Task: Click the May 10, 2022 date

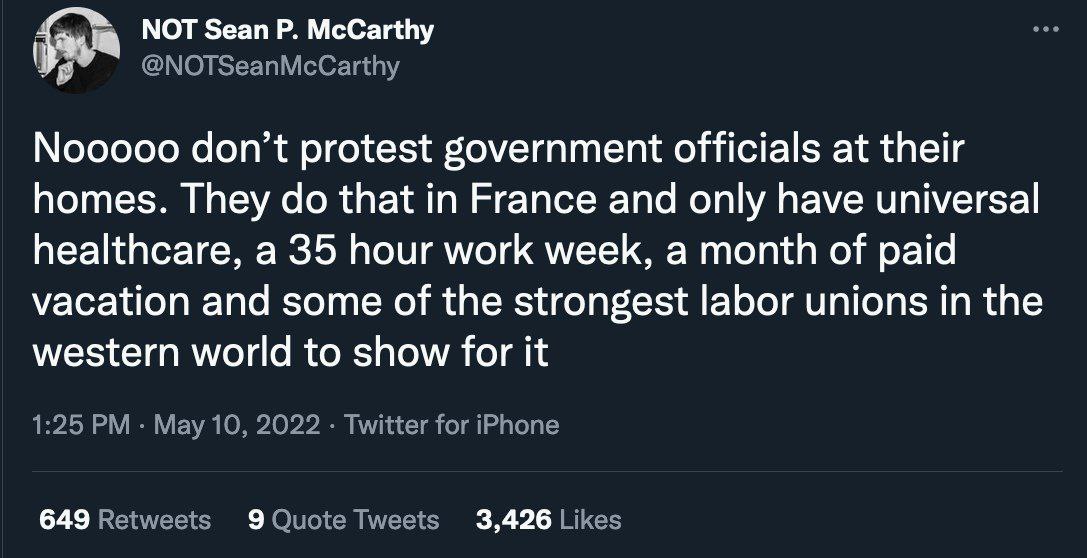Action: click(x=236, y=425)
